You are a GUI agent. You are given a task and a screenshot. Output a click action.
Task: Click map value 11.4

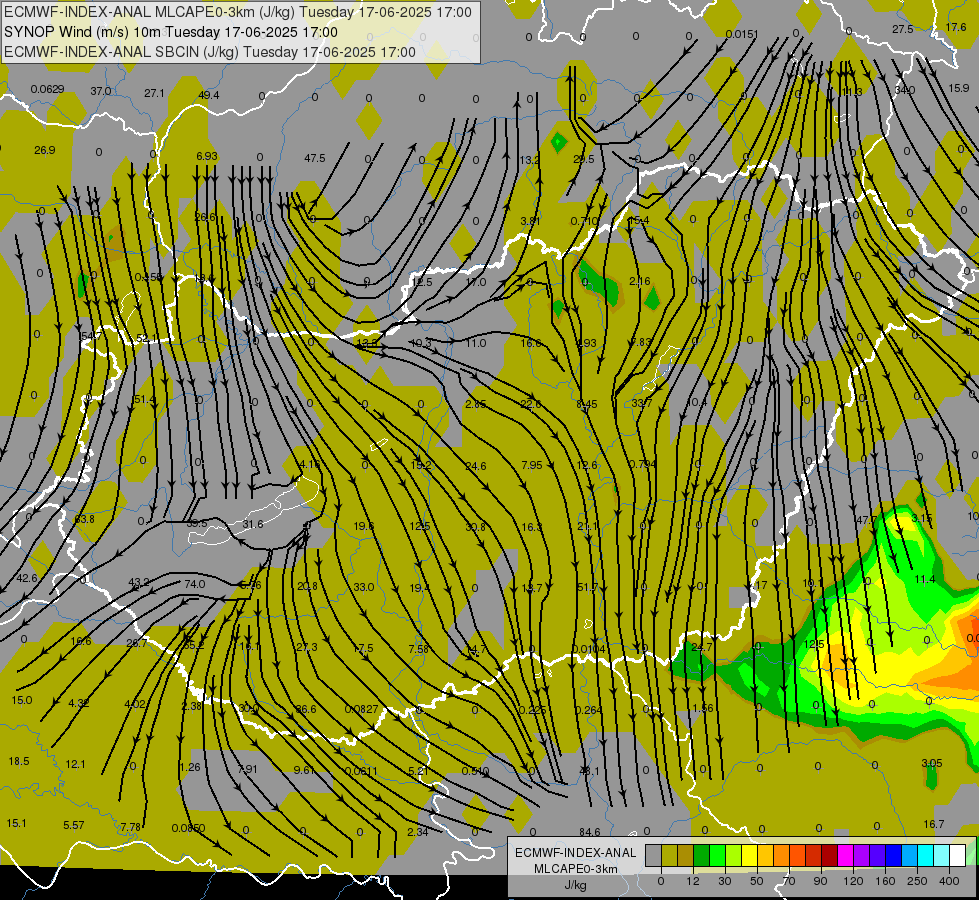point(925,579)
